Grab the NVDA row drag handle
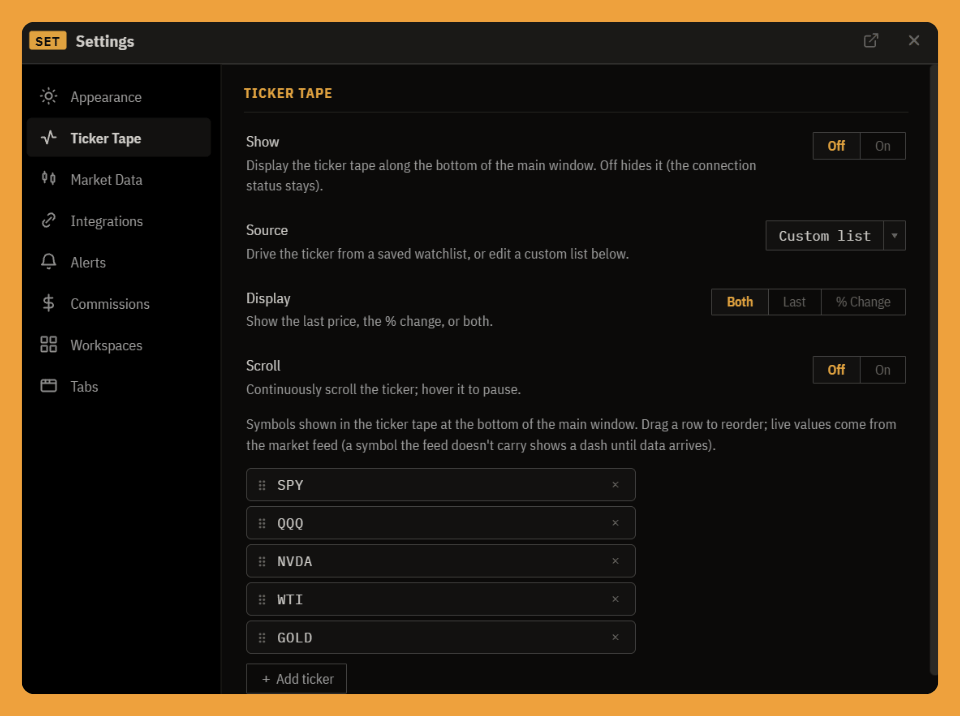This screenshot has width=960, height=716. pyautogui.click(x=262, y=561)
